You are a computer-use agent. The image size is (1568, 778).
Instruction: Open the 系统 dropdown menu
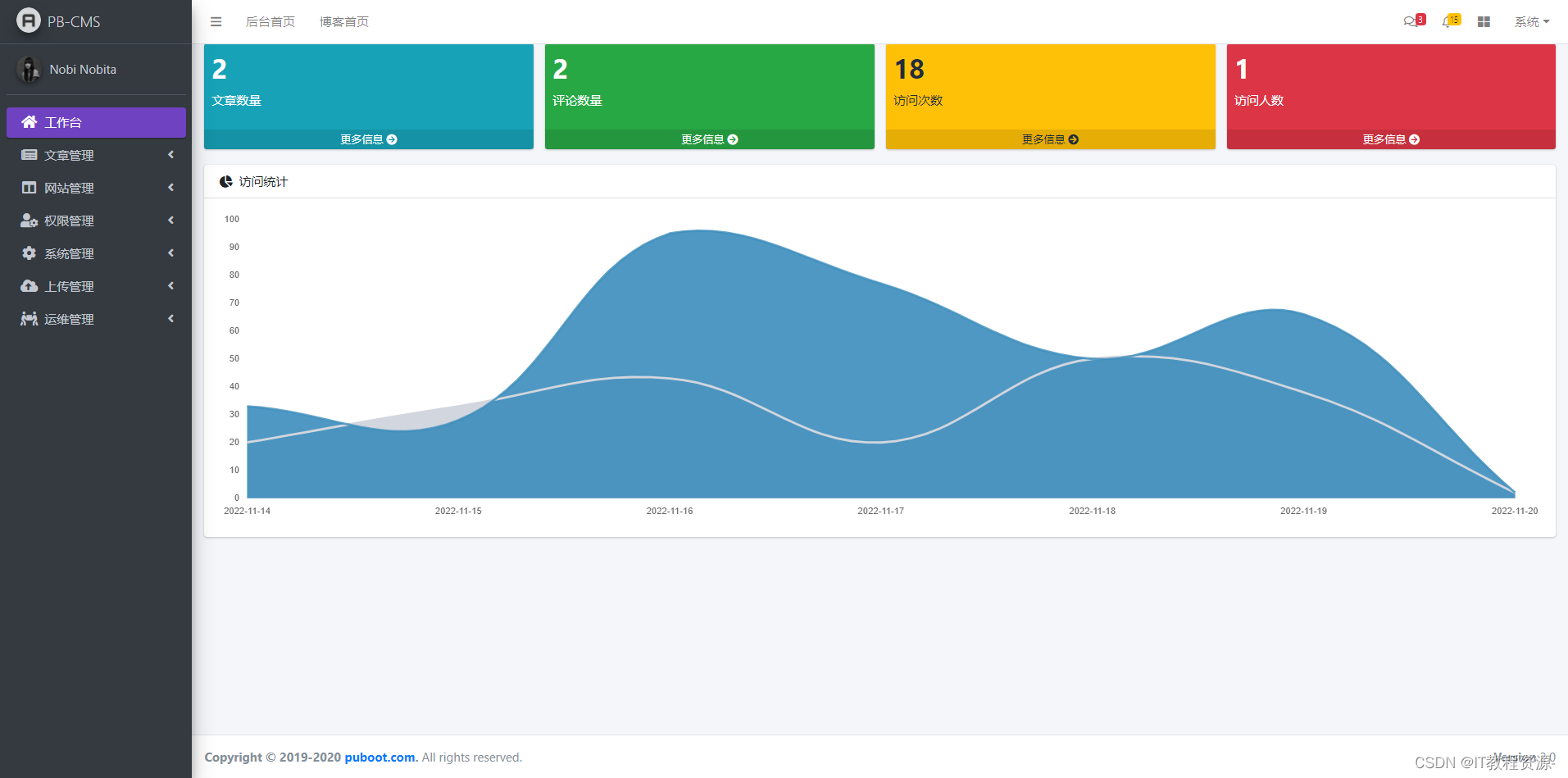1532,22
